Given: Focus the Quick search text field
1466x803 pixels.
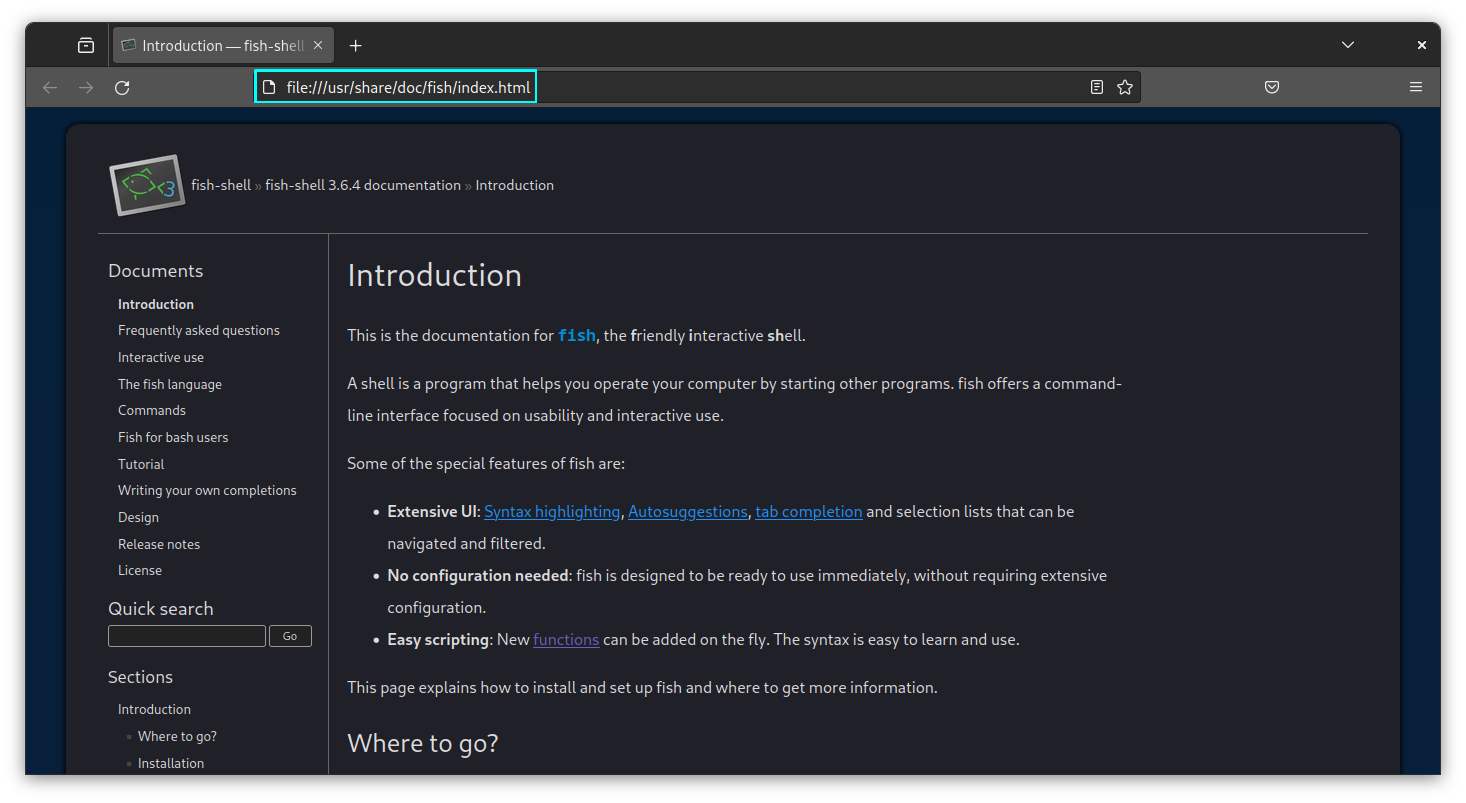Looking at the screenshot, I should 187,636.
